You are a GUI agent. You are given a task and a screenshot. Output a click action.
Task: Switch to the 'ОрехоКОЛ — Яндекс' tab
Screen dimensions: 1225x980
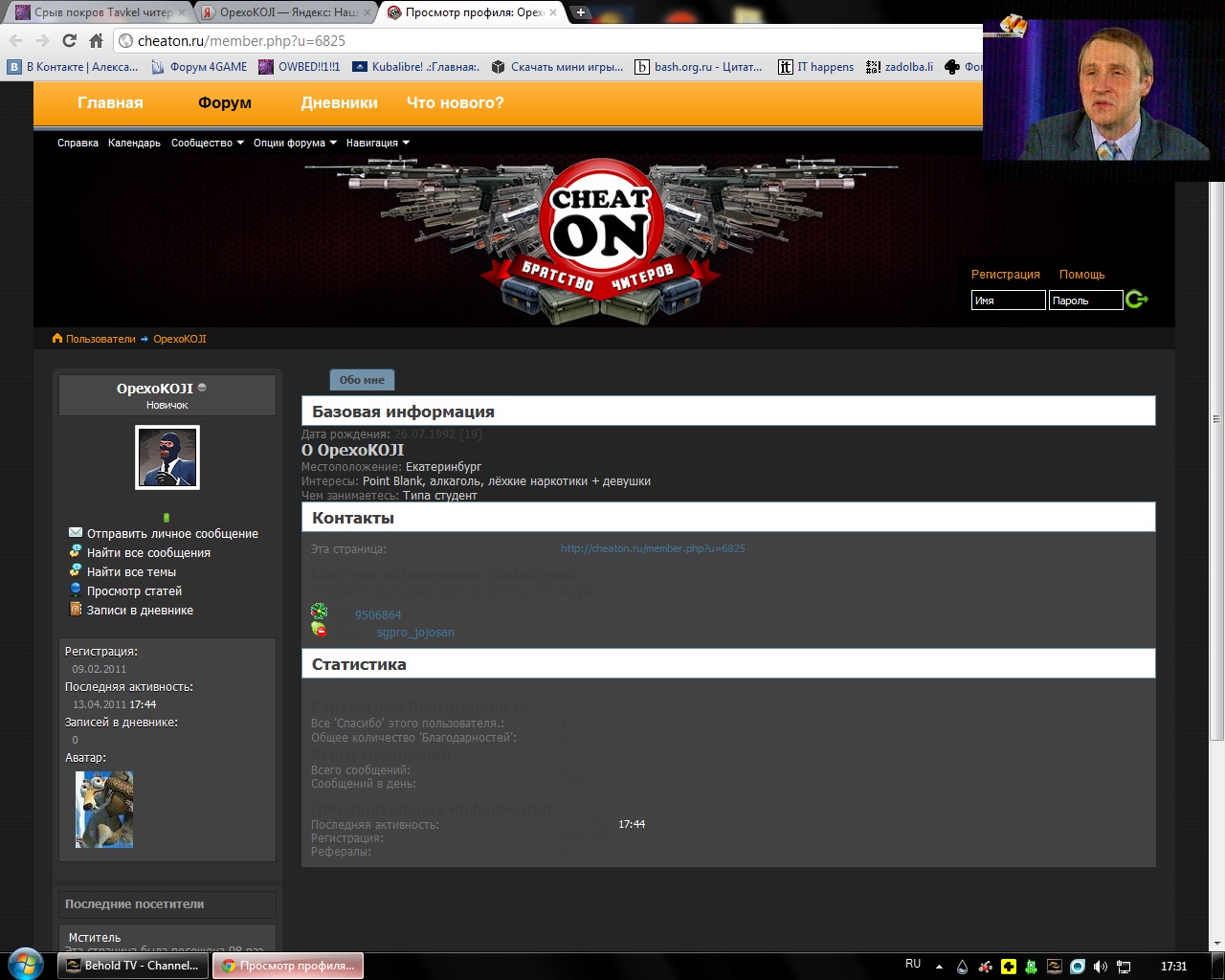pyautogui.click(x=285, y=12)
